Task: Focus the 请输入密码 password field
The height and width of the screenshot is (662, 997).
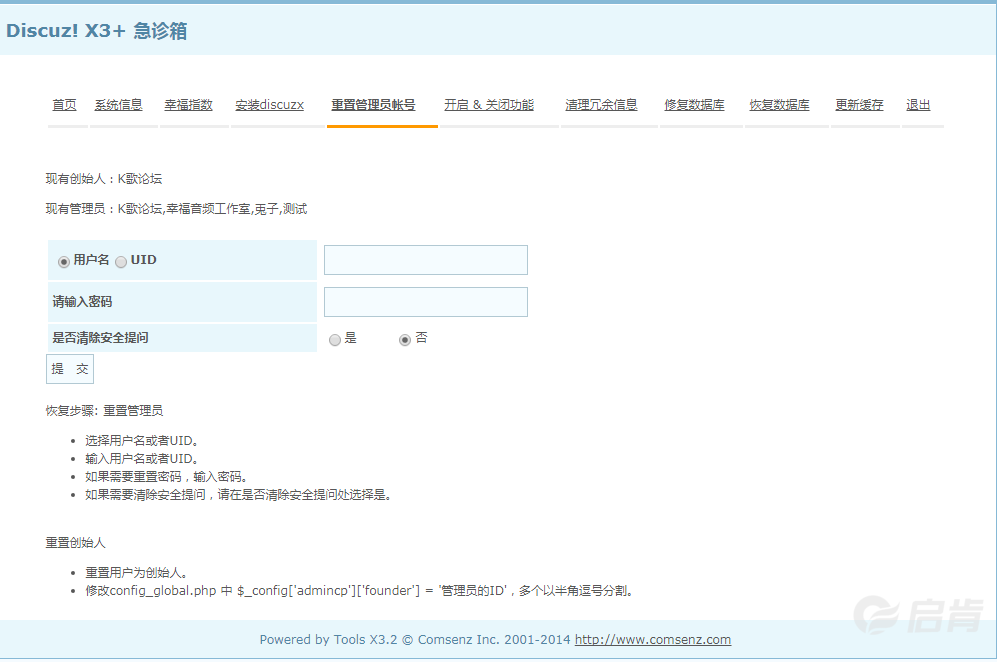Action: click(426, 302)
